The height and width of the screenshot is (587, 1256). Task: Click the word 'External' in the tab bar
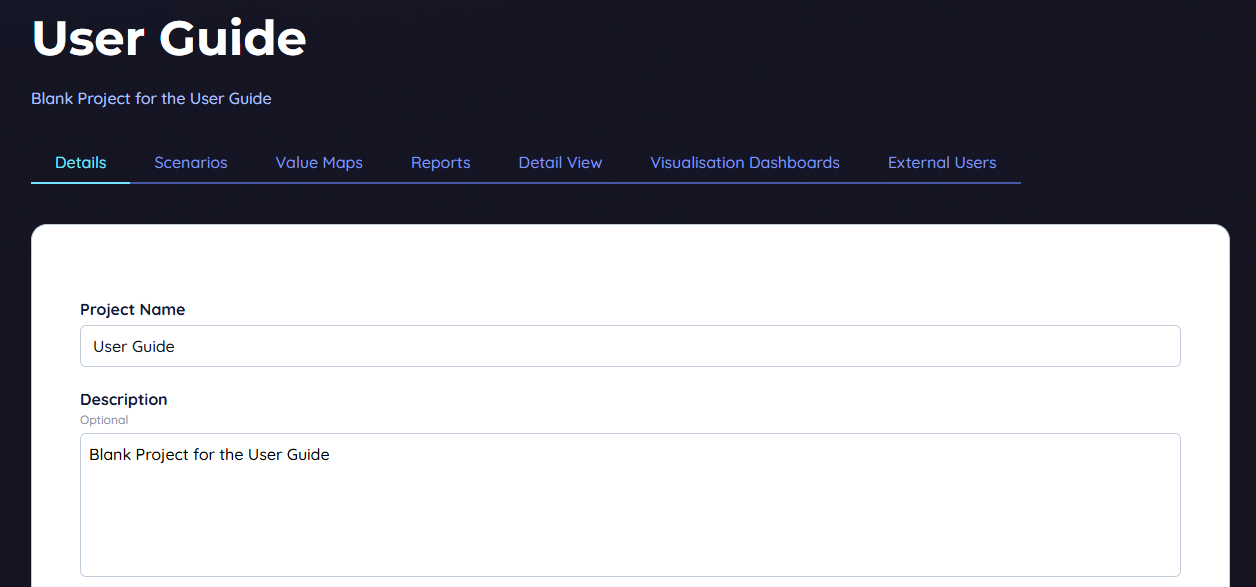(x=917, y=163)
